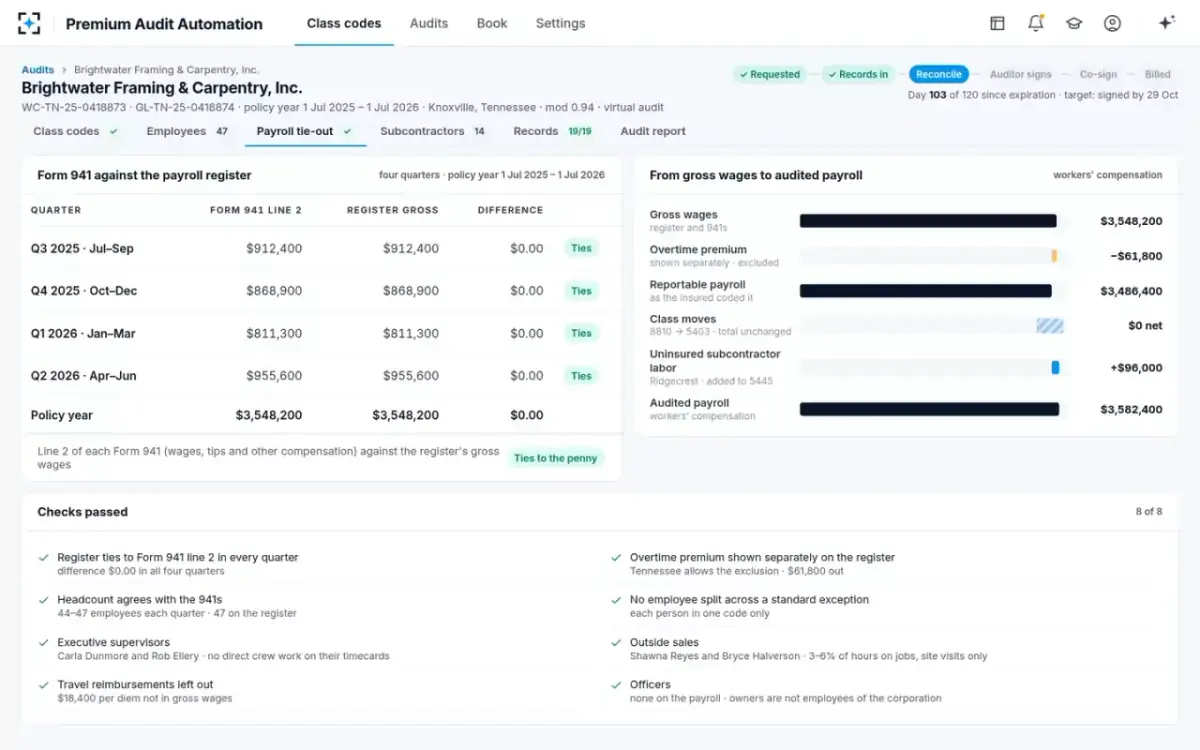This screenshot has height=750, width=1200.
Task: Click the Records in workflow step
Action: (x=858, y=74)
